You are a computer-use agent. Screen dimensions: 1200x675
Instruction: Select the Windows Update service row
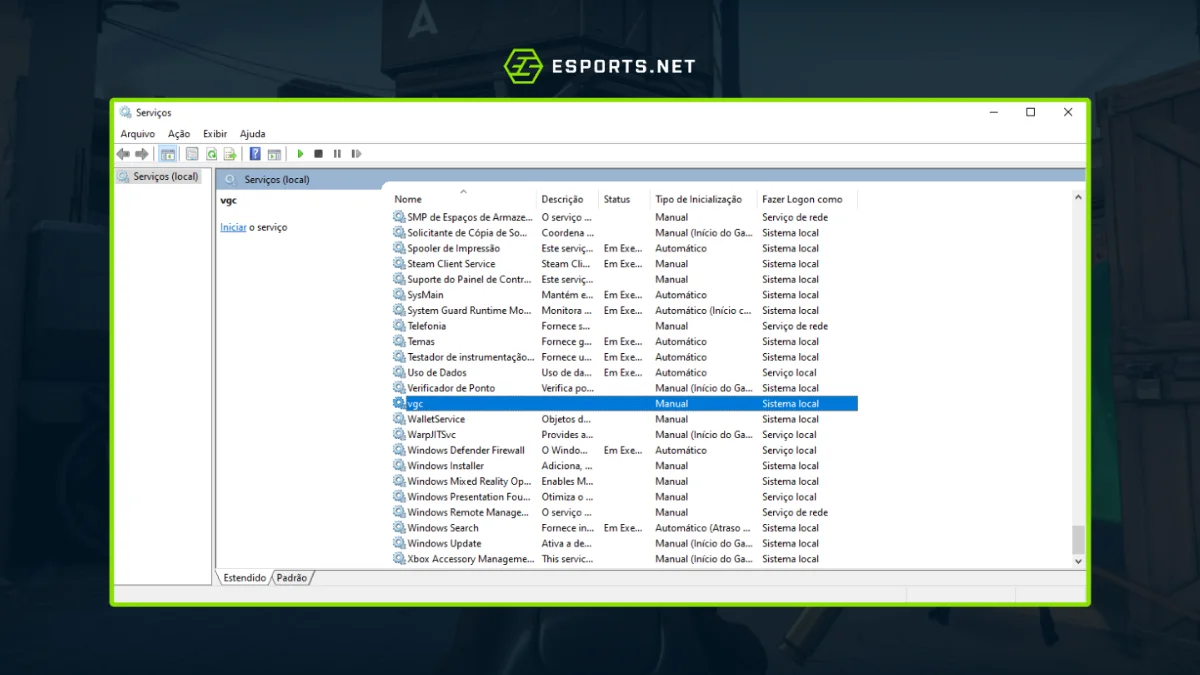pyautogui.click(x=444, y=544)
